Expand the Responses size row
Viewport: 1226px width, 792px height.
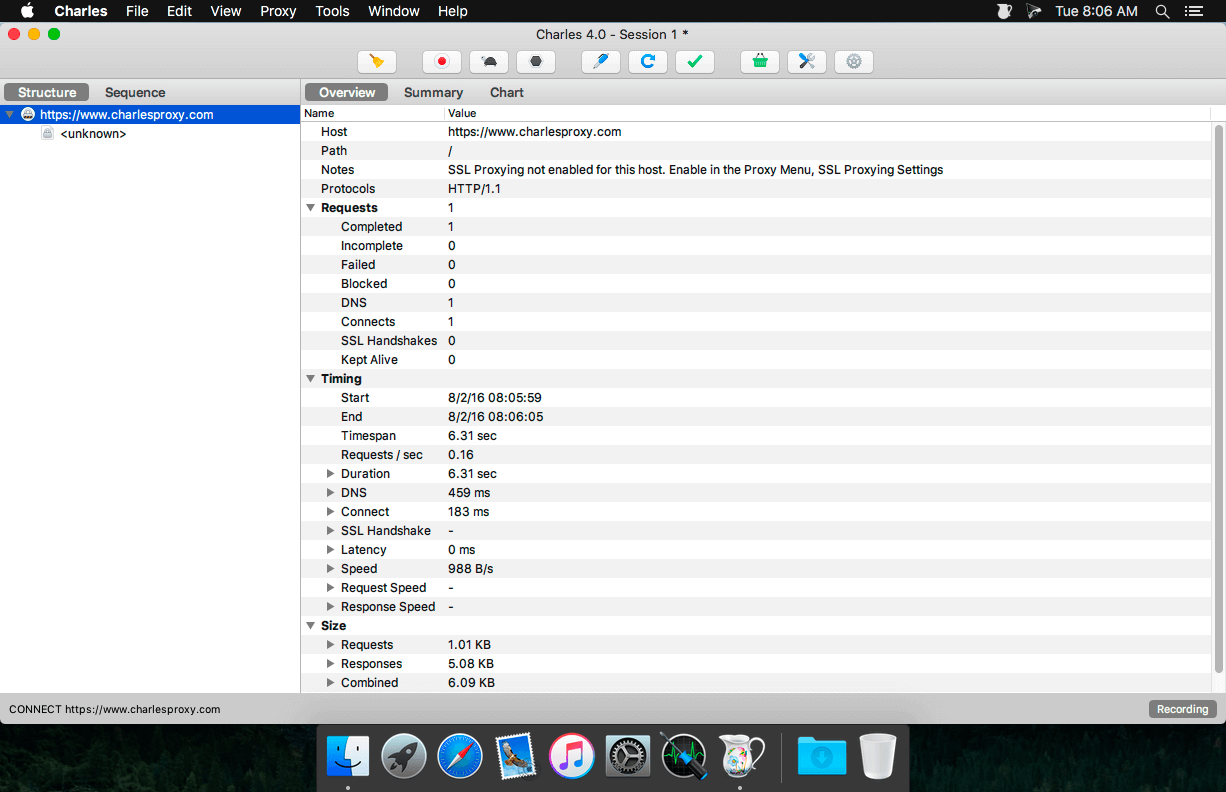331,664
